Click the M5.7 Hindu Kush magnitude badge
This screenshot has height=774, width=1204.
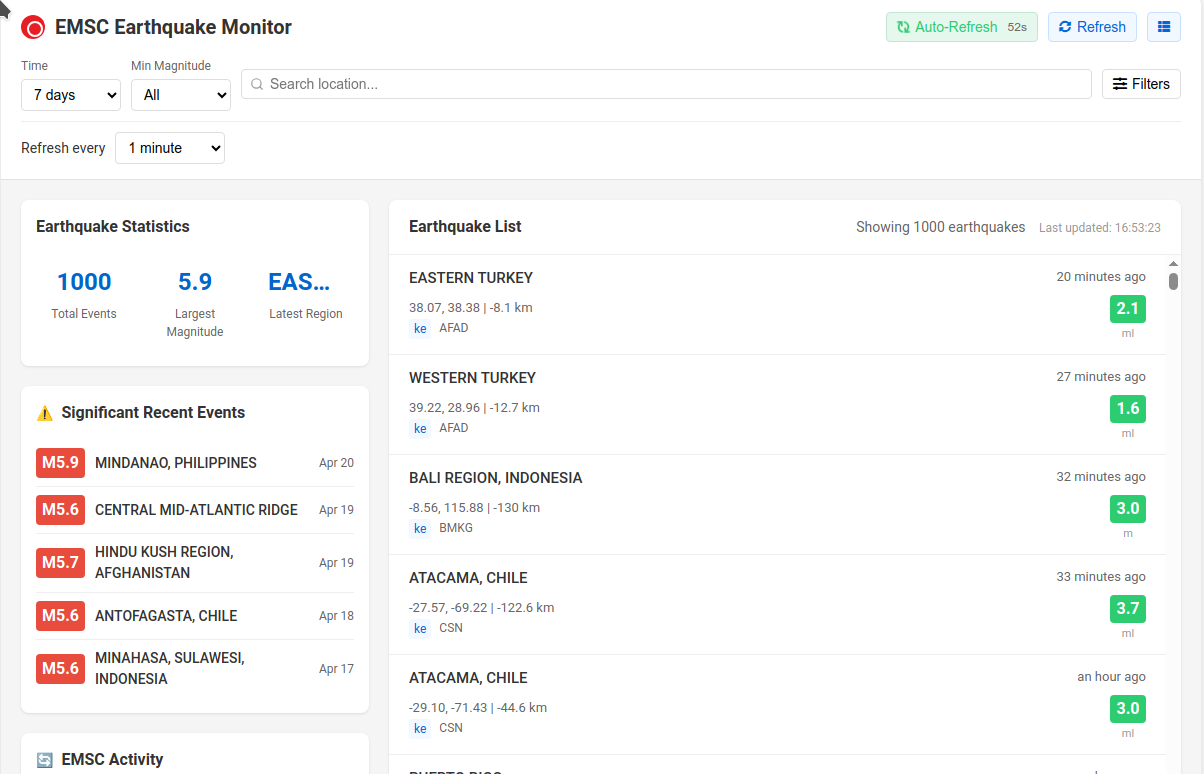[60, 563]
